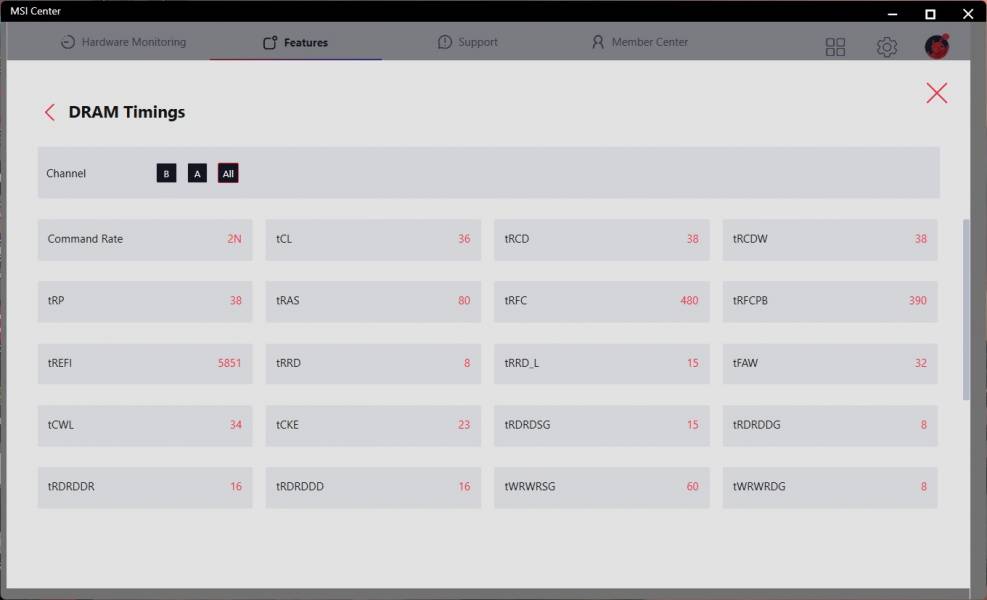The image size is (987, 600).
Task: Close the DRAM Timings panel with the red X
Action: click(x=936, y=93)
